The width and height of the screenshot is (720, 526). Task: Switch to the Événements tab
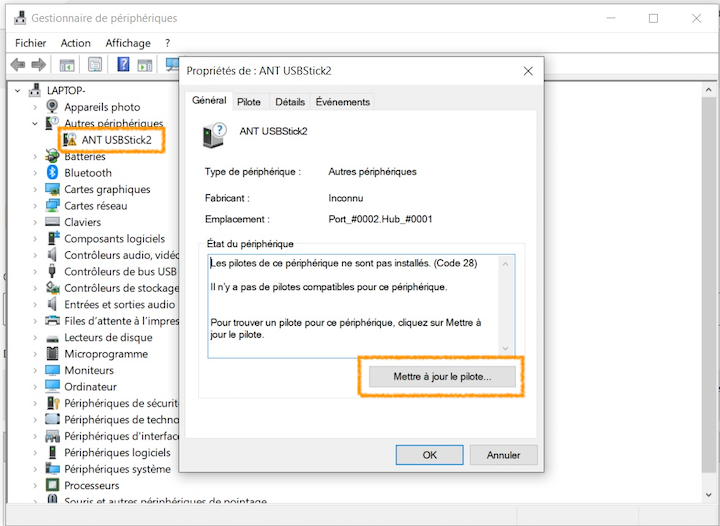tap(343, 102)
